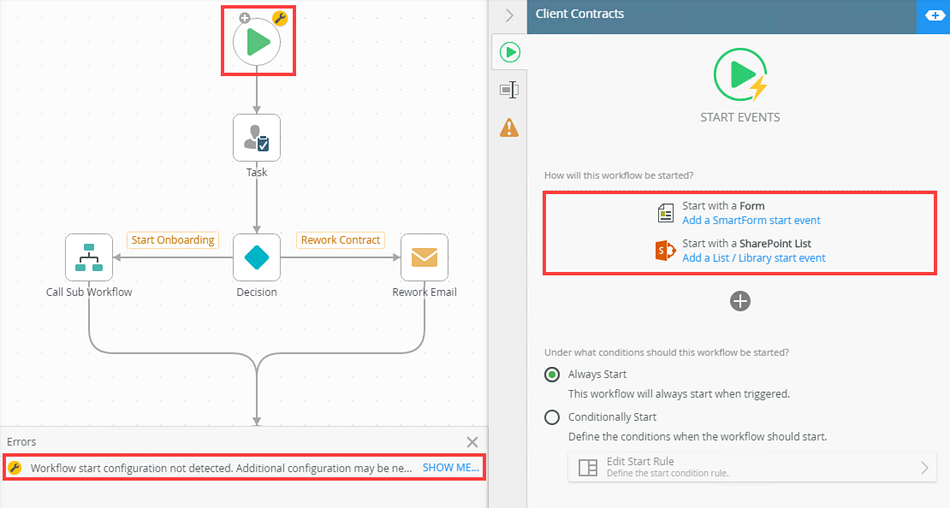This screenshot has width=950, height=508.
Task: Click the large Start Events lightning icon
Action: pyautogui.click(x=740, y=75)
